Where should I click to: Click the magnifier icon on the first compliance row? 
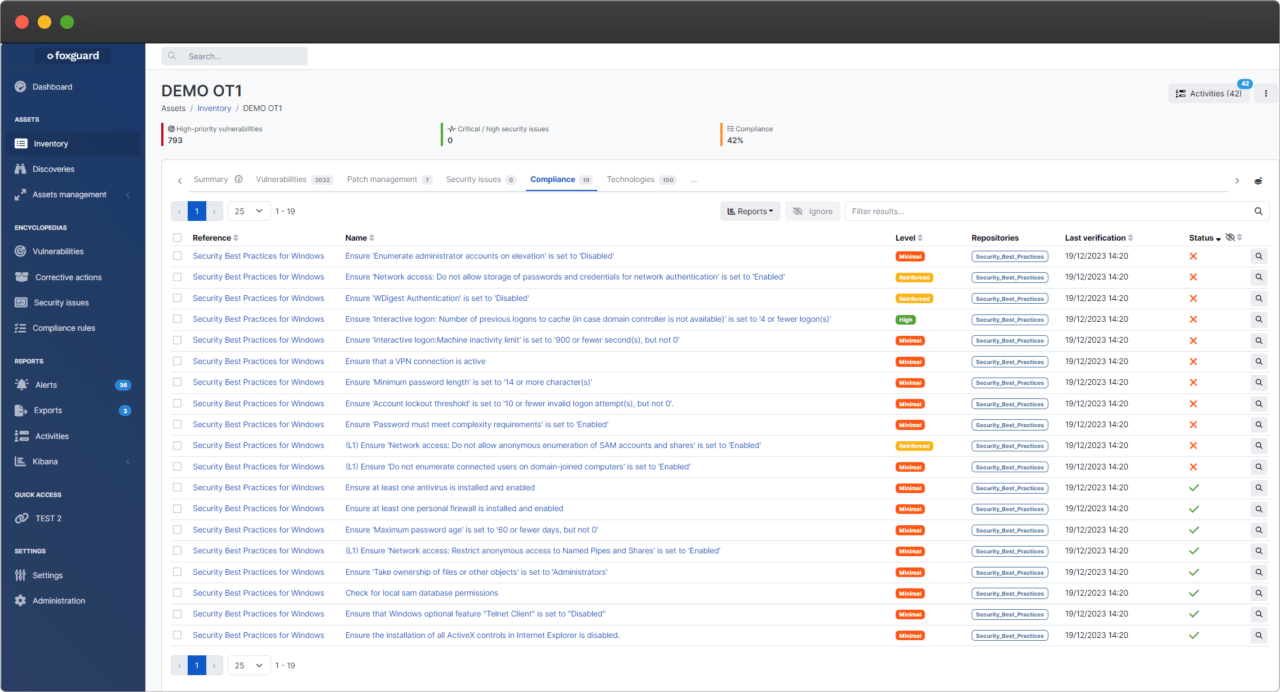pos(1259,256)
